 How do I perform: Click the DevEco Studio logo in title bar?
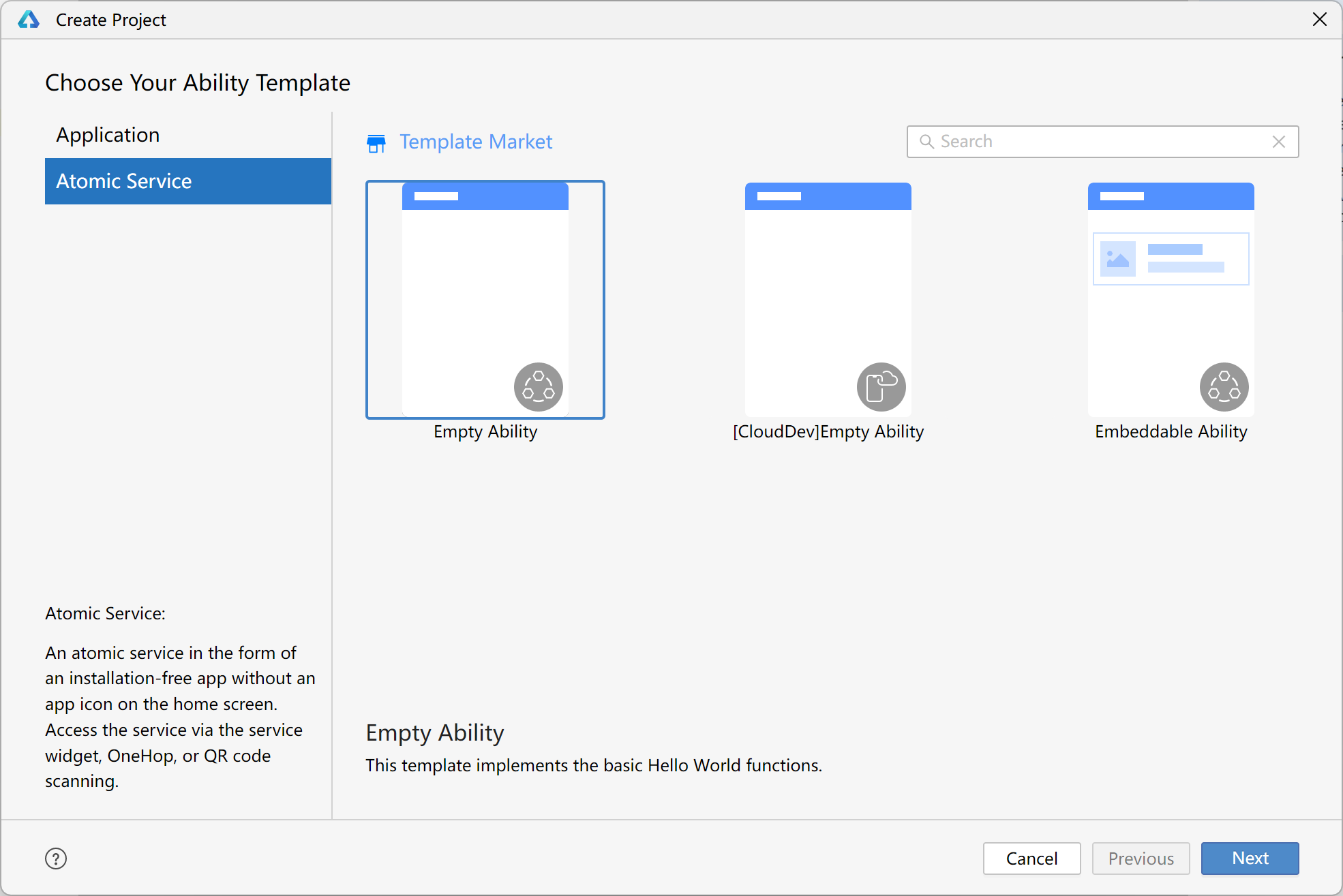click(x=29, y=20)
